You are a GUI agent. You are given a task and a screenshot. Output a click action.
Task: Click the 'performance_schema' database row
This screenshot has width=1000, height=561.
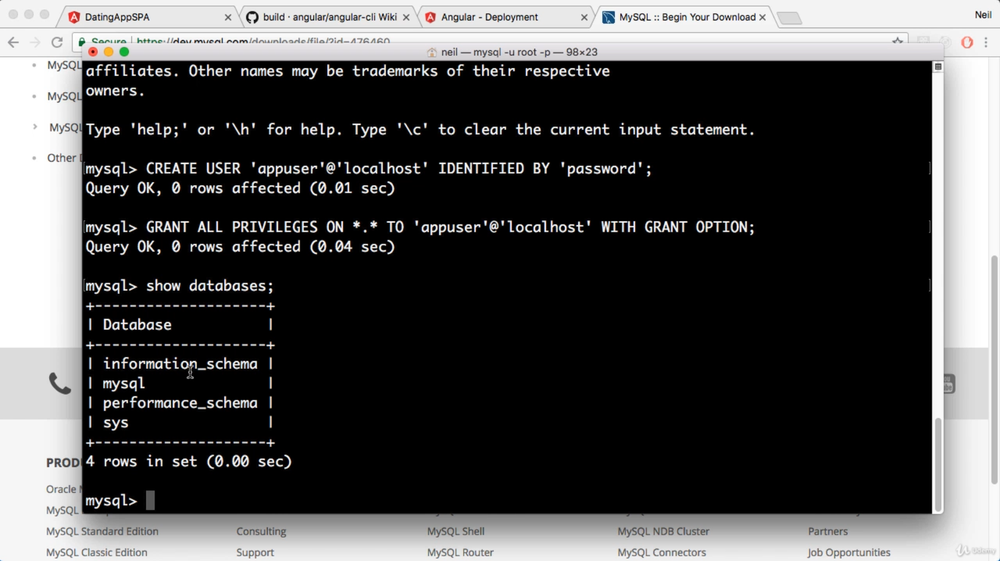[x=180, y=403]
